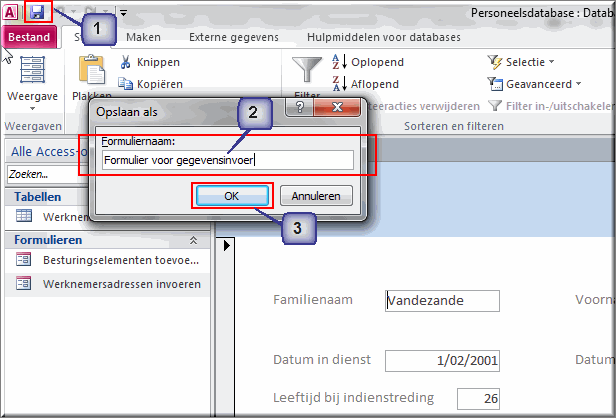616x418 pixels.
Task: Select Knippen scissors icon
Action: (125, 62)
